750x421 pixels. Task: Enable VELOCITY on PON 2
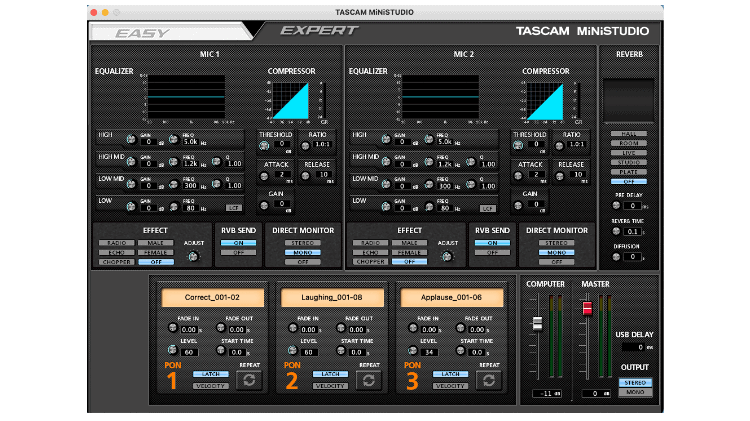[x=330, y=386]
